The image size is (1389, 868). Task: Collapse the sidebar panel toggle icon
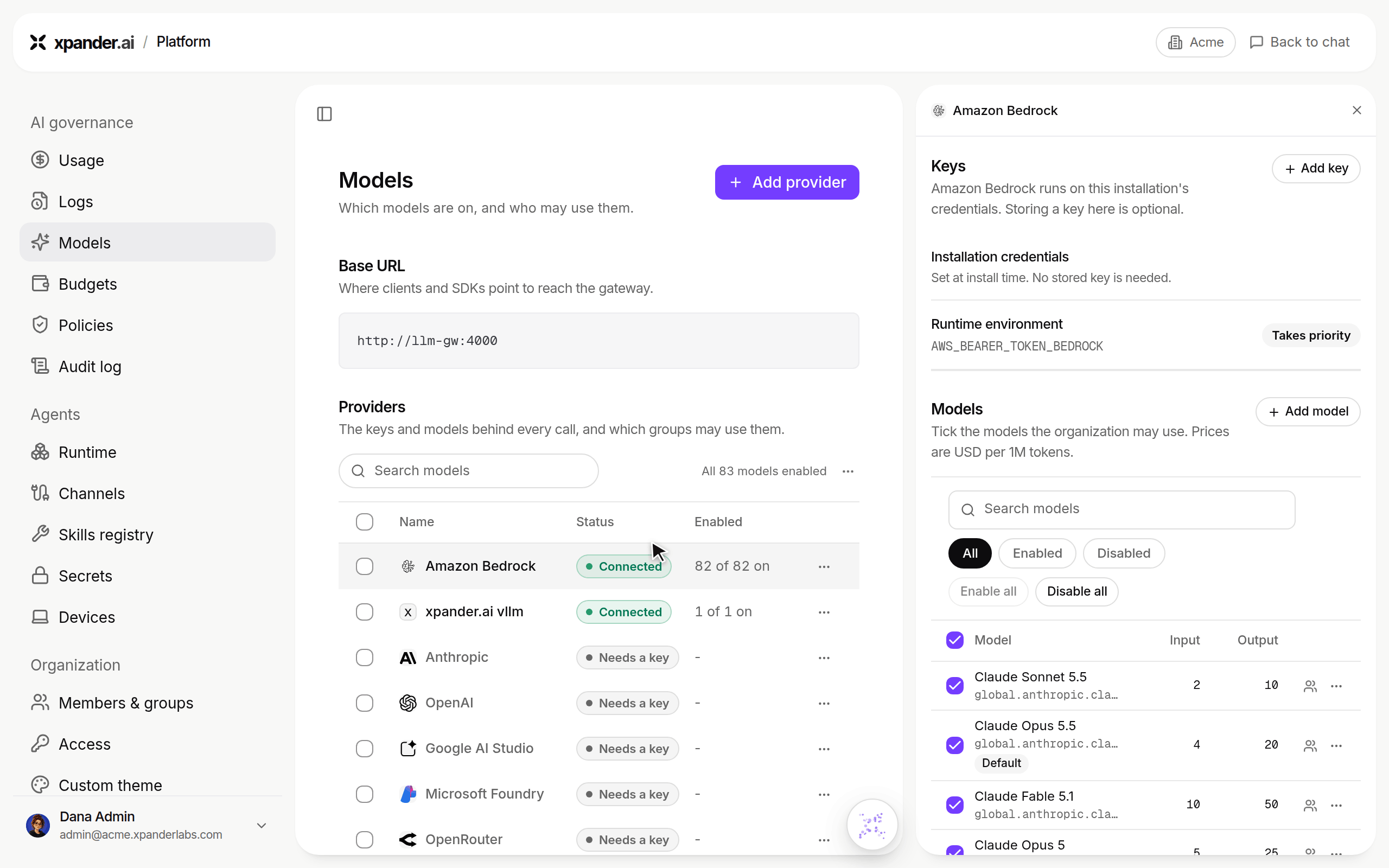tap(324, 114)
